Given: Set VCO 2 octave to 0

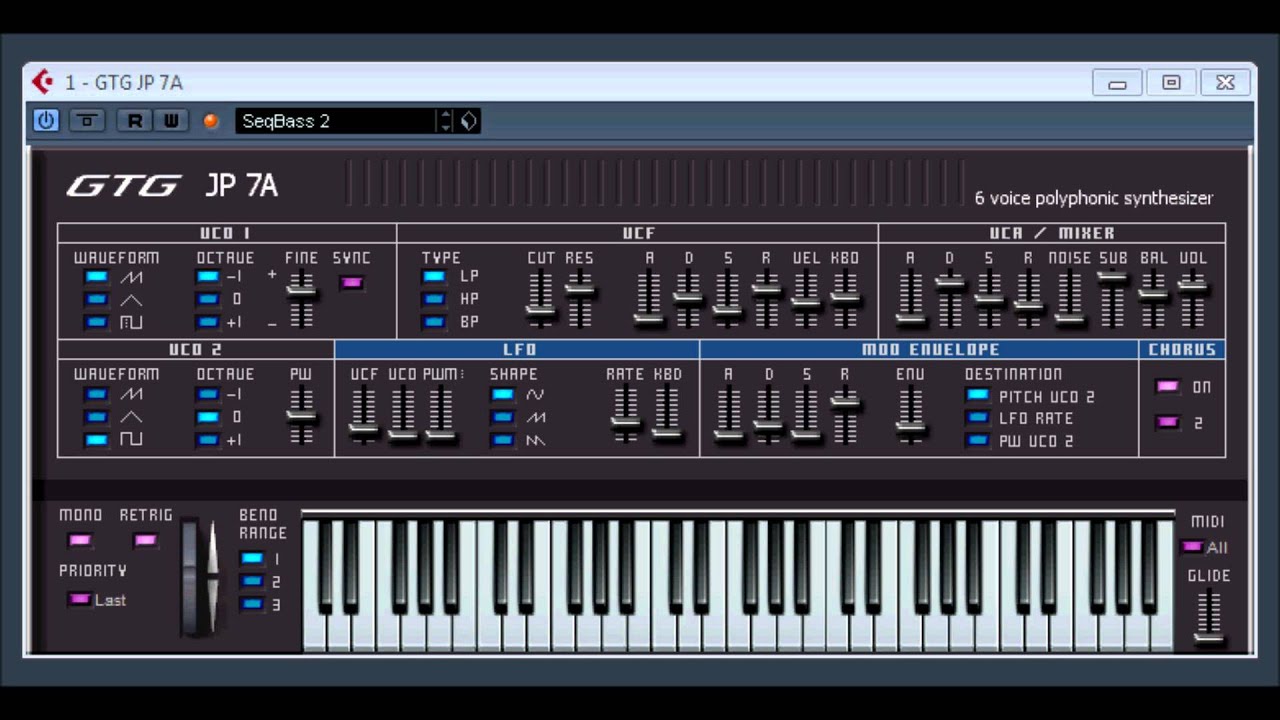Looking at the screenshot, I should click(207, 417).
